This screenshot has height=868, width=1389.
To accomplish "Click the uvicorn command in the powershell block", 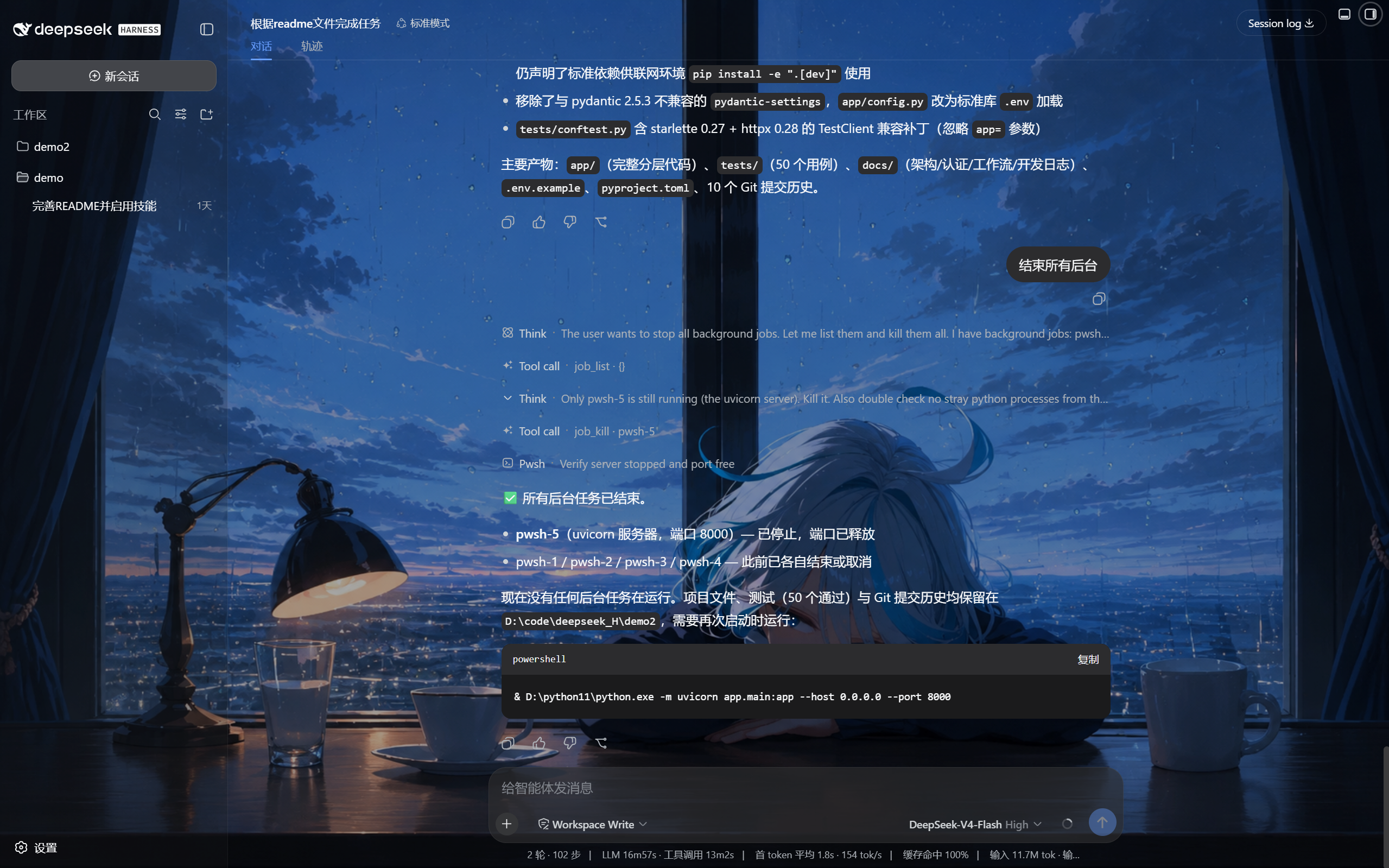I will 732,696.
